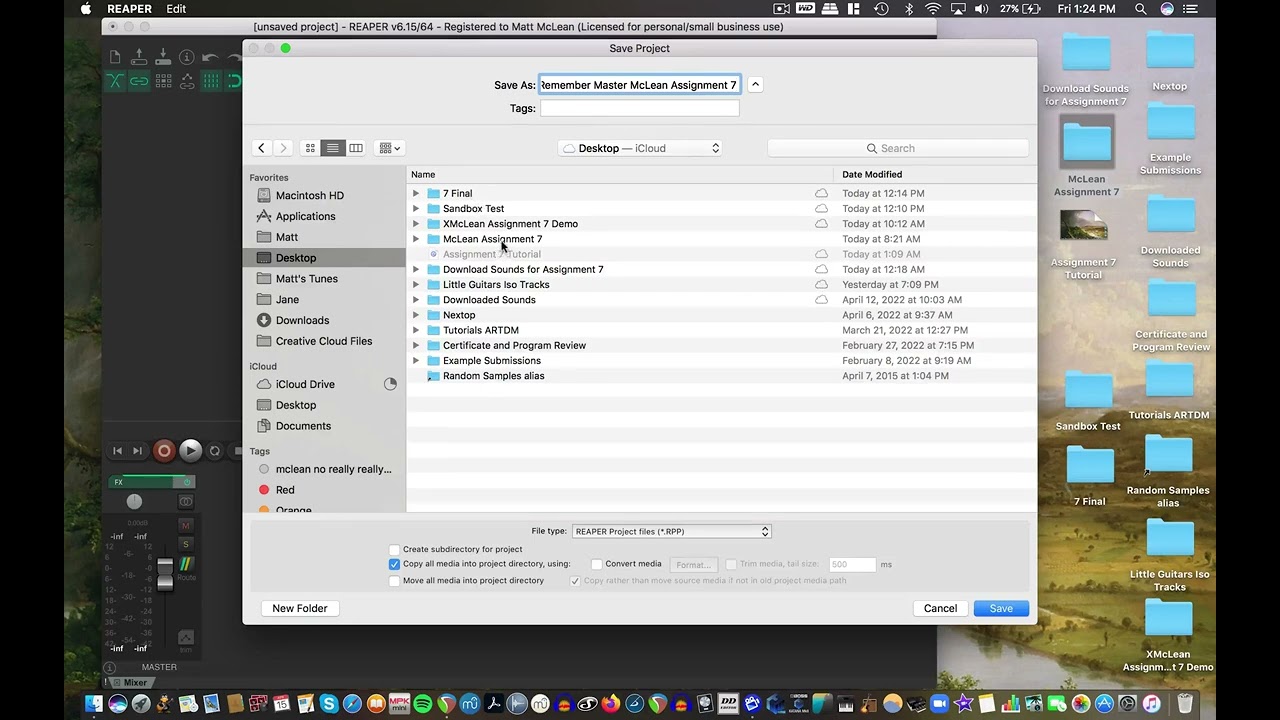1280x720 pixels.
Task: Click New Project icon in REAPER toolbar
Action: 115,57
